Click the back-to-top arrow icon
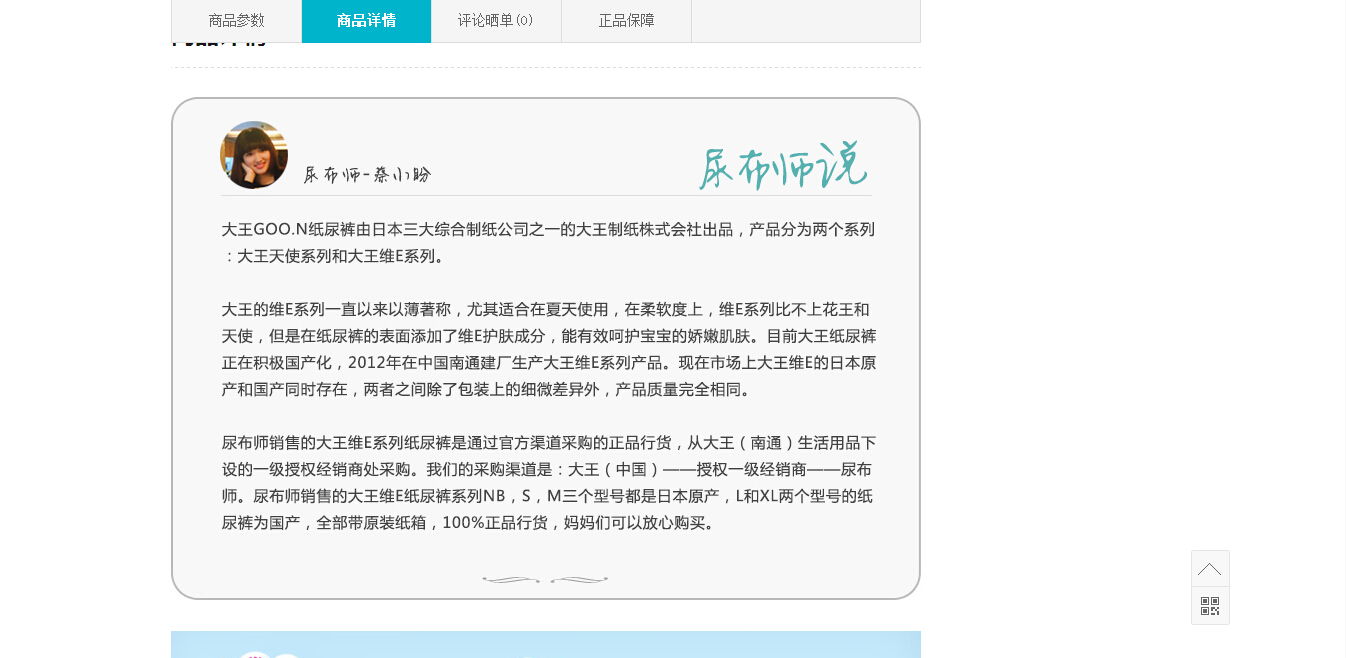 (x=1210, y=569)
